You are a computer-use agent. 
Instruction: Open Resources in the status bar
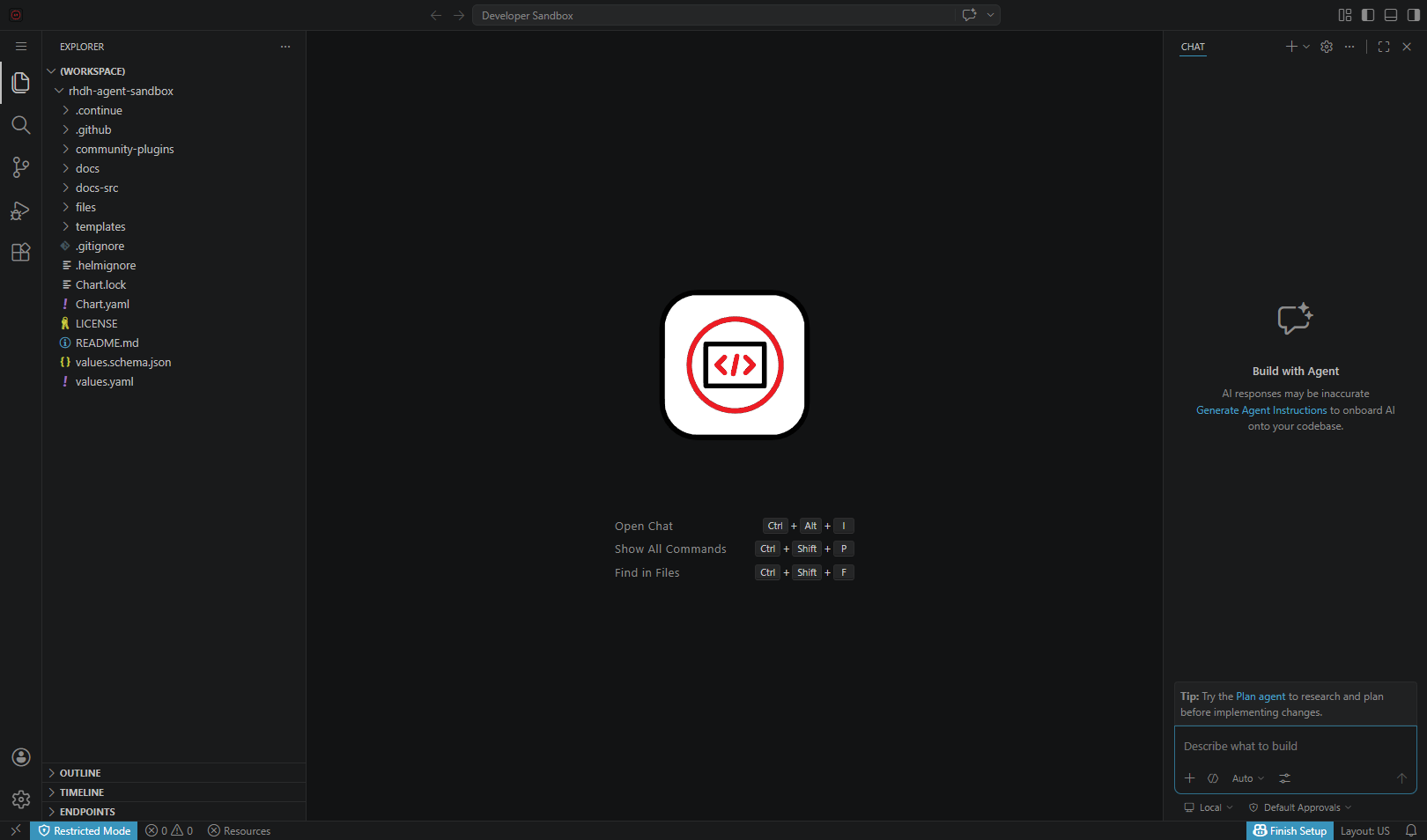[239, 830]
